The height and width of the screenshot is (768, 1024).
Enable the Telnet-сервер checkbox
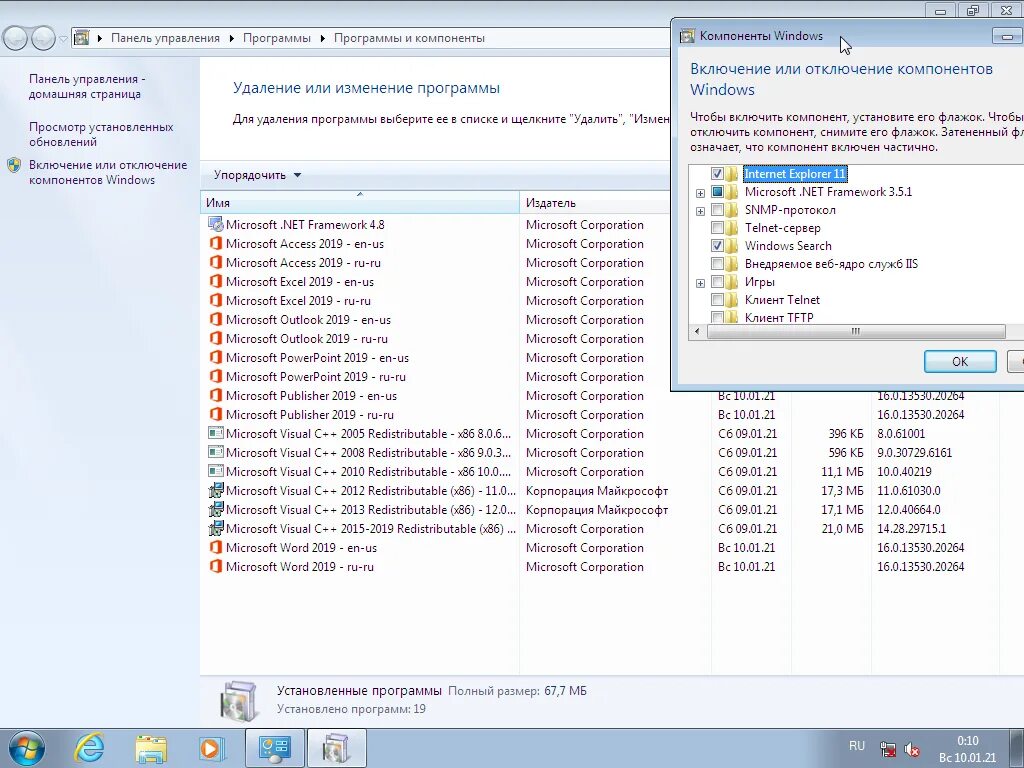pyautogui.click(x=717, y=228)
